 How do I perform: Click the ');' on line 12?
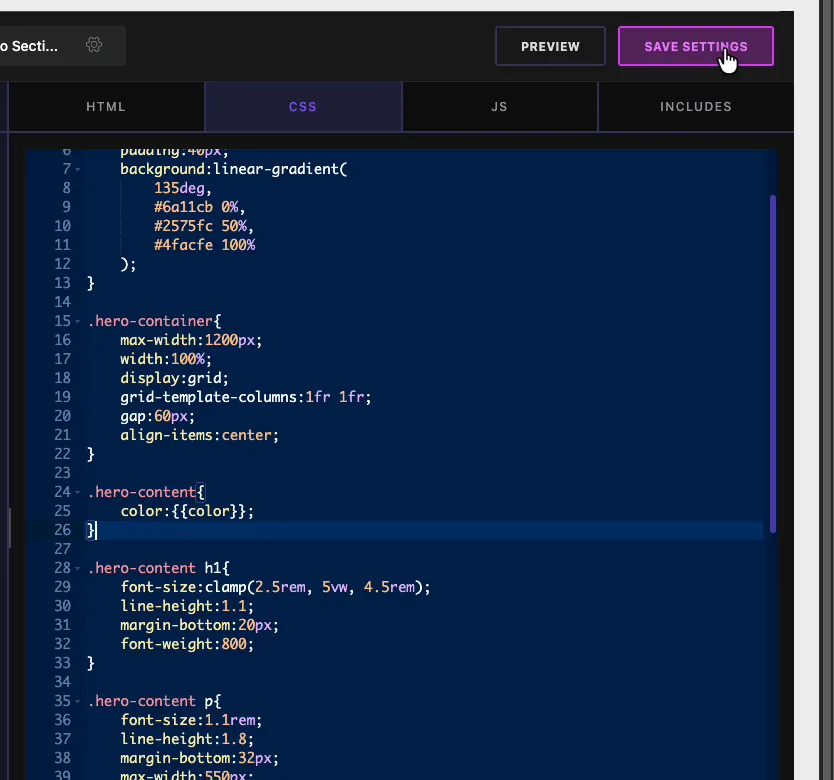(128, 264)
